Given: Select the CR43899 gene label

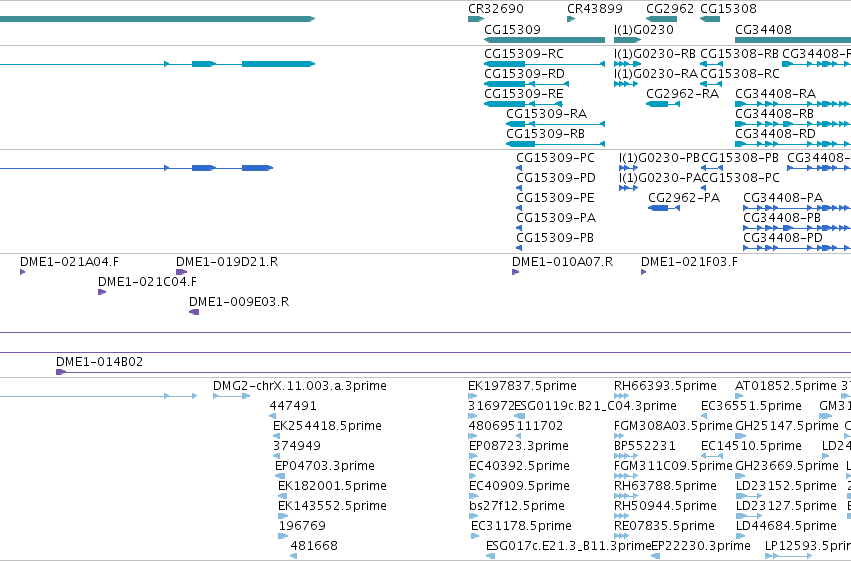Looking at the screenshot, I should (x=594, y=9).
